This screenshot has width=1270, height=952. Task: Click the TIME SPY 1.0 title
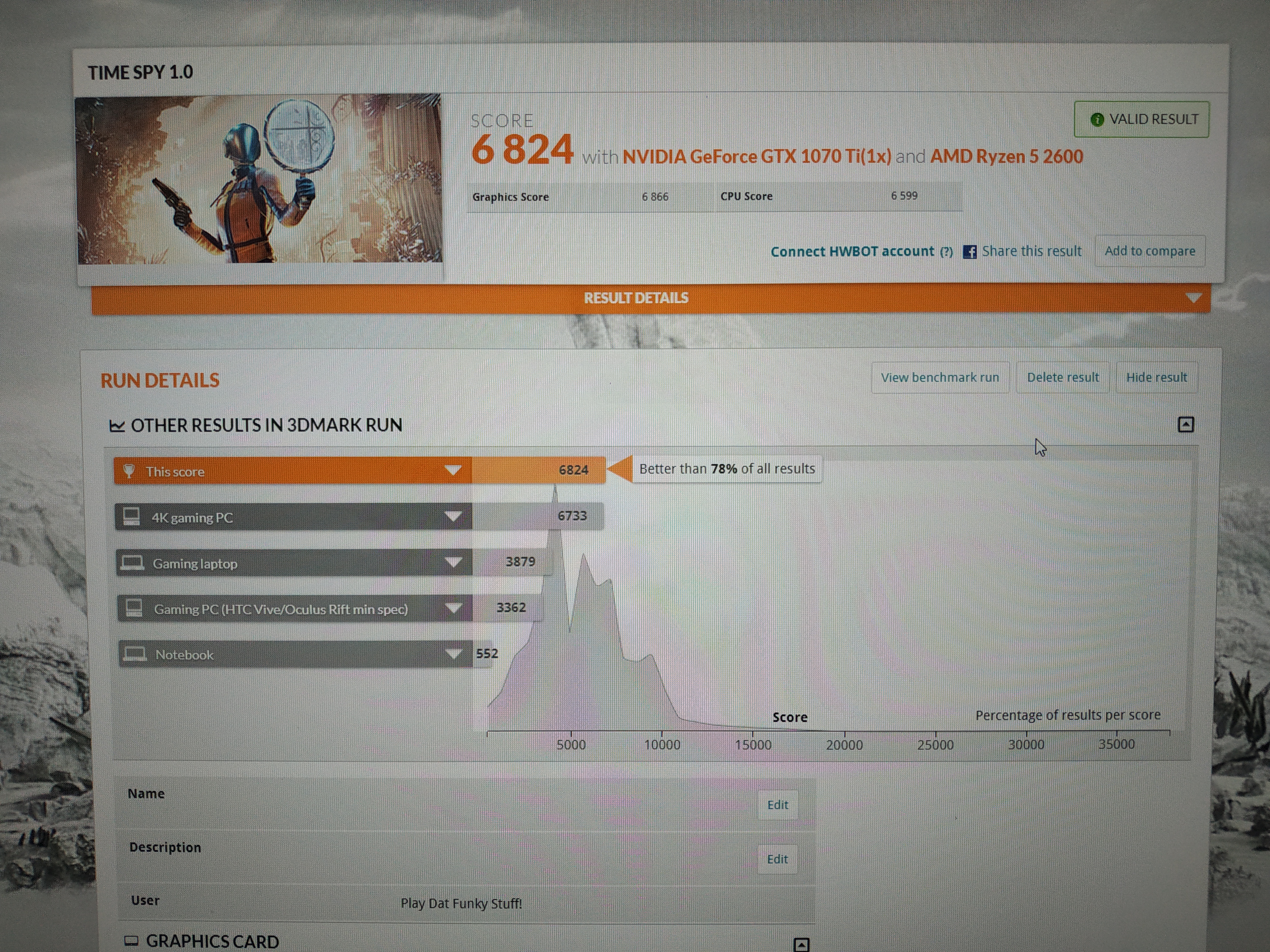(x=140, y=72)
